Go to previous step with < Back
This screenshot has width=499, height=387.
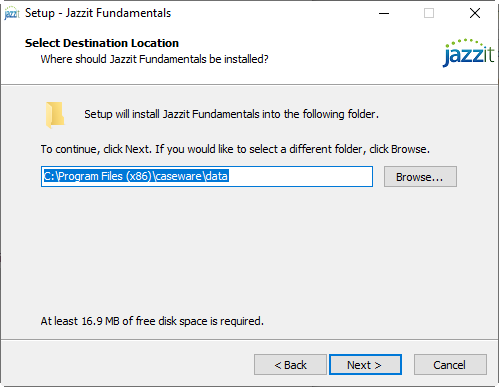pos(290,365)
